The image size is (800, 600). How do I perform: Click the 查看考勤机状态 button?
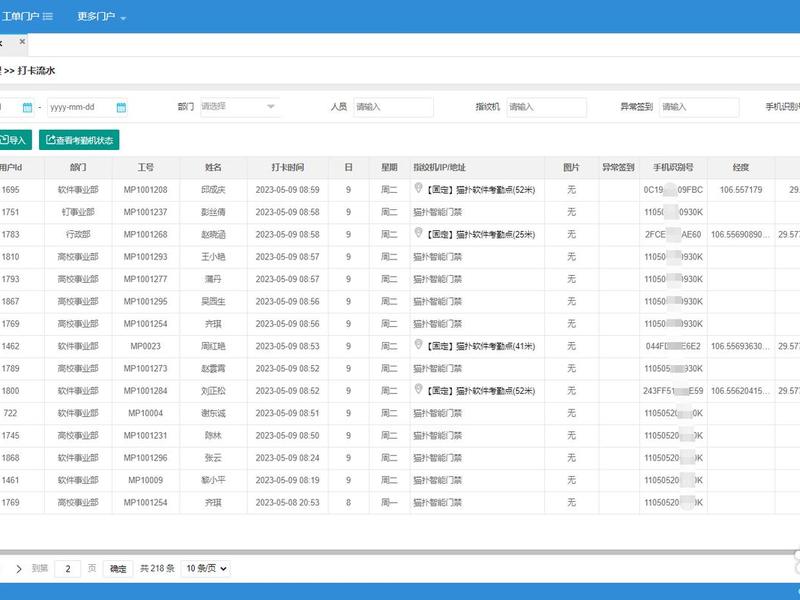(79, 140)
